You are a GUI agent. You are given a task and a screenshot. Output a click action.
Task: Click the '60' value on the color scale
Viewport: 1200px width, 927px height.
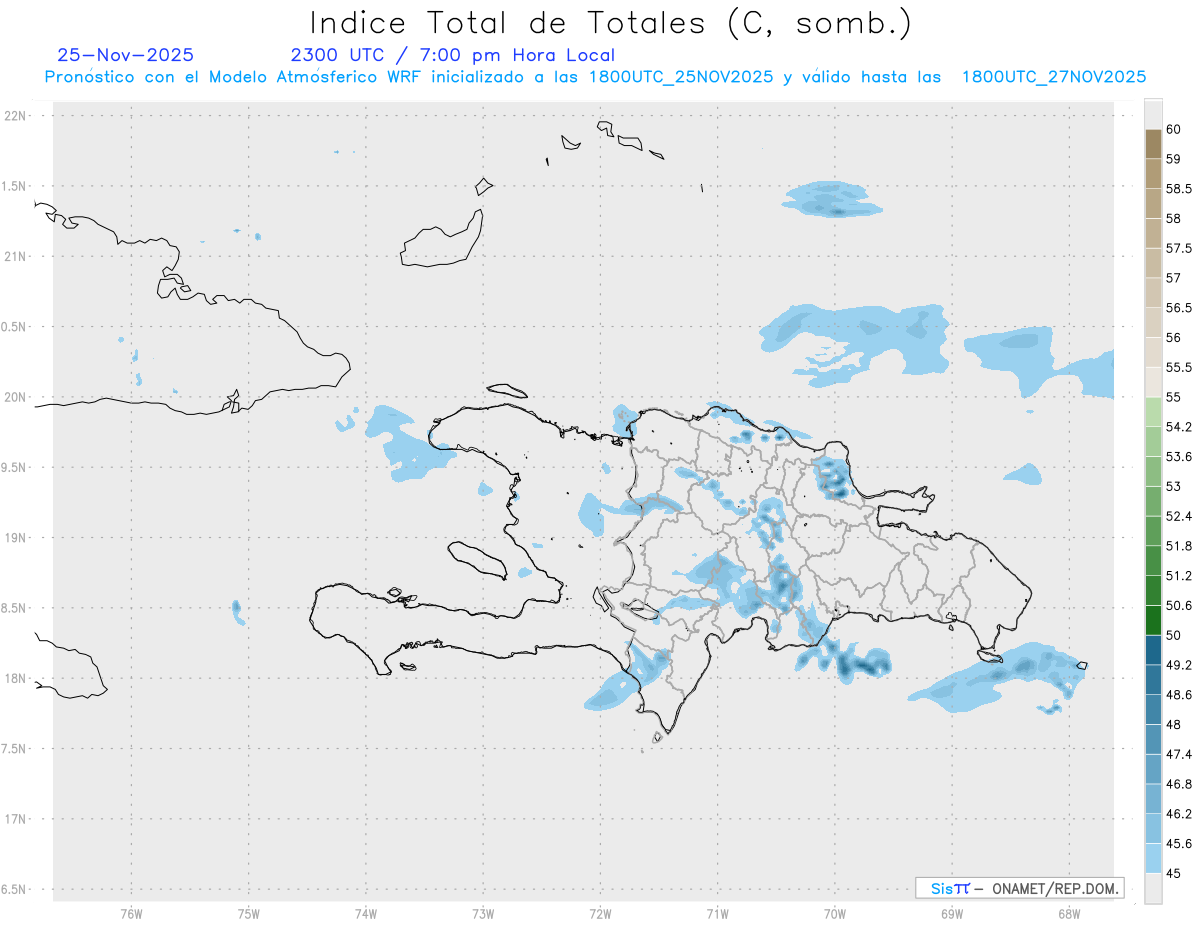pyautogui.click(x=1174, y=129)
